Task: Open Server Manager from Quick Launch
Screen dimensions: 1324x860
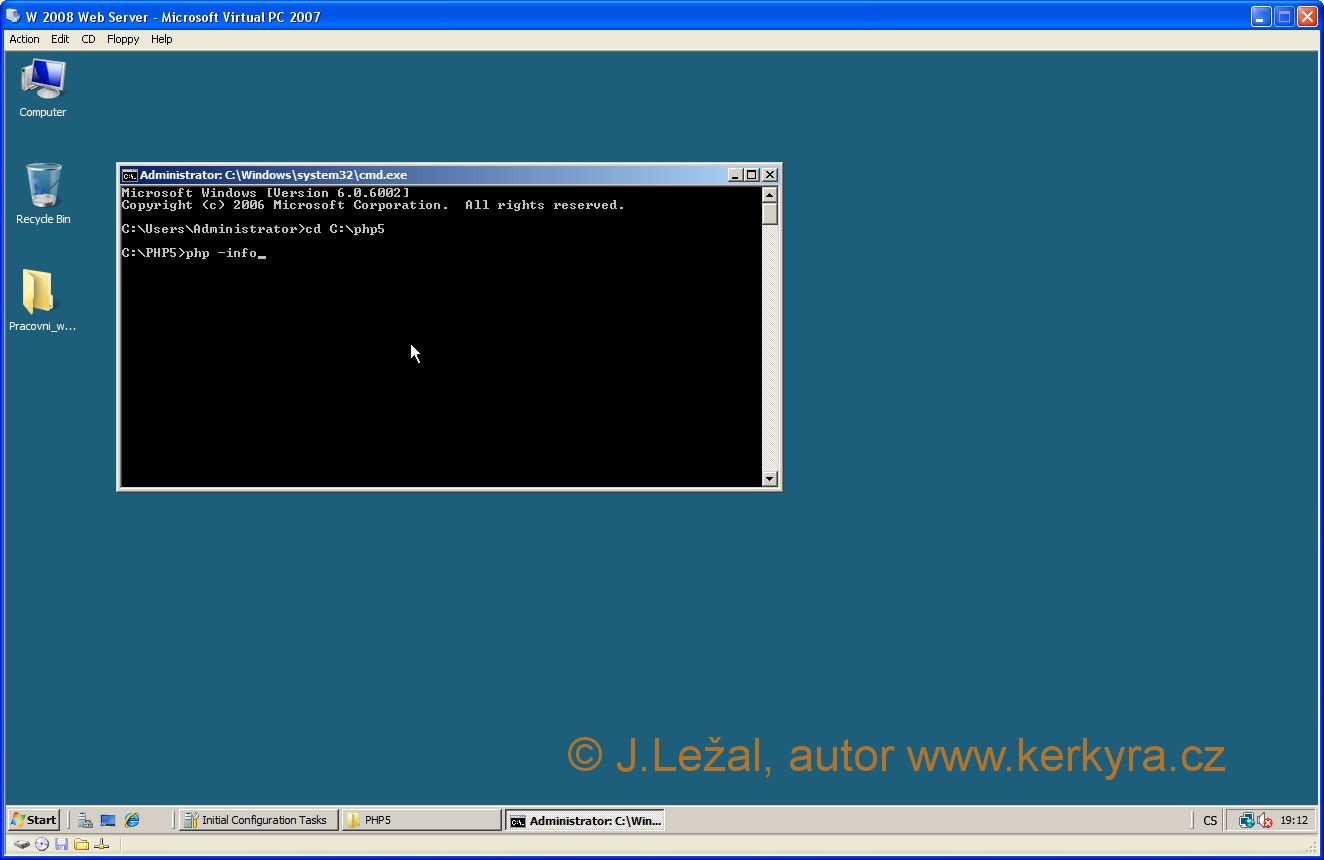Action: tap(86, 820)
